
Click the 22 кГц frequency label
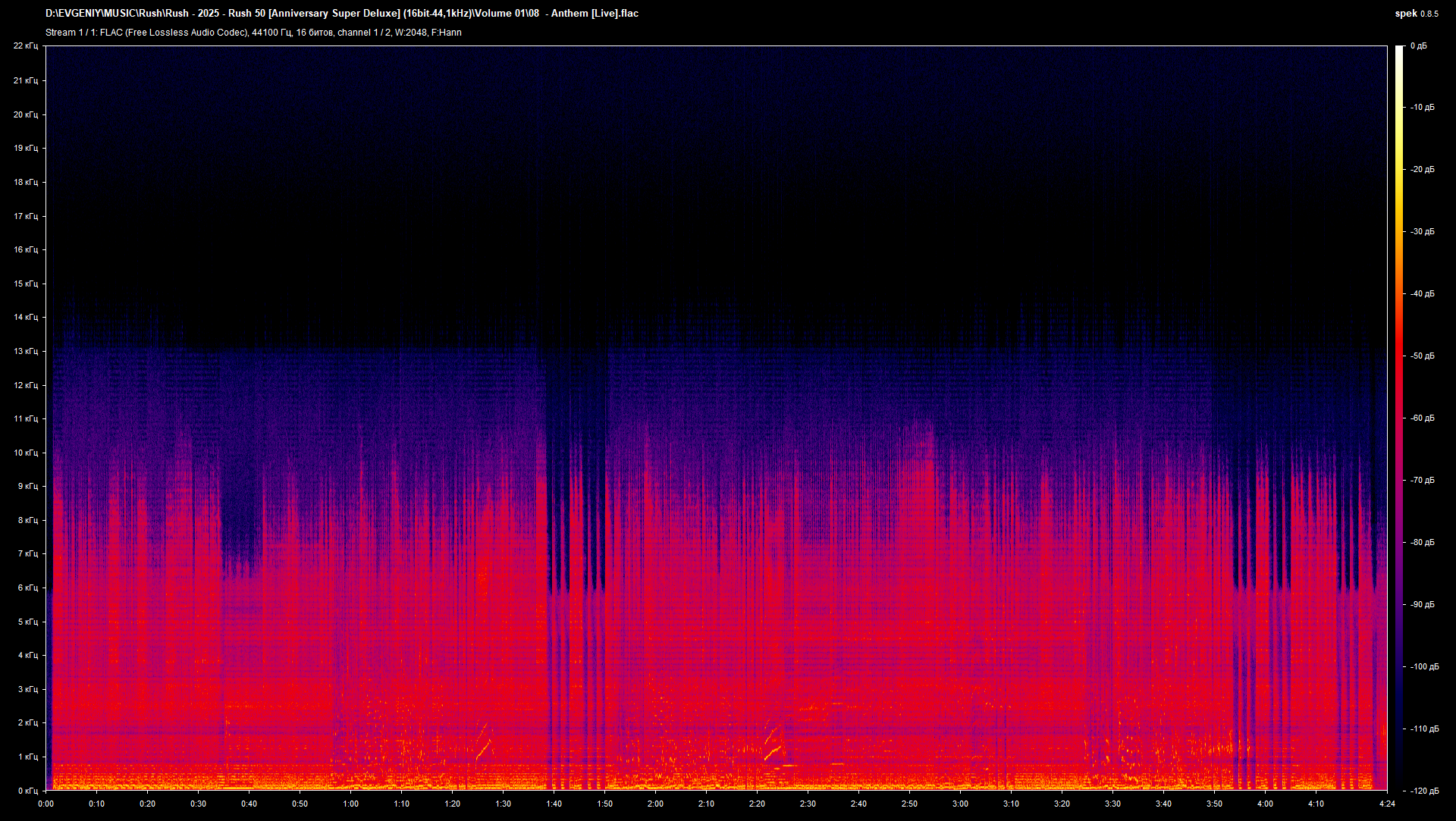[x=25, y=46]
